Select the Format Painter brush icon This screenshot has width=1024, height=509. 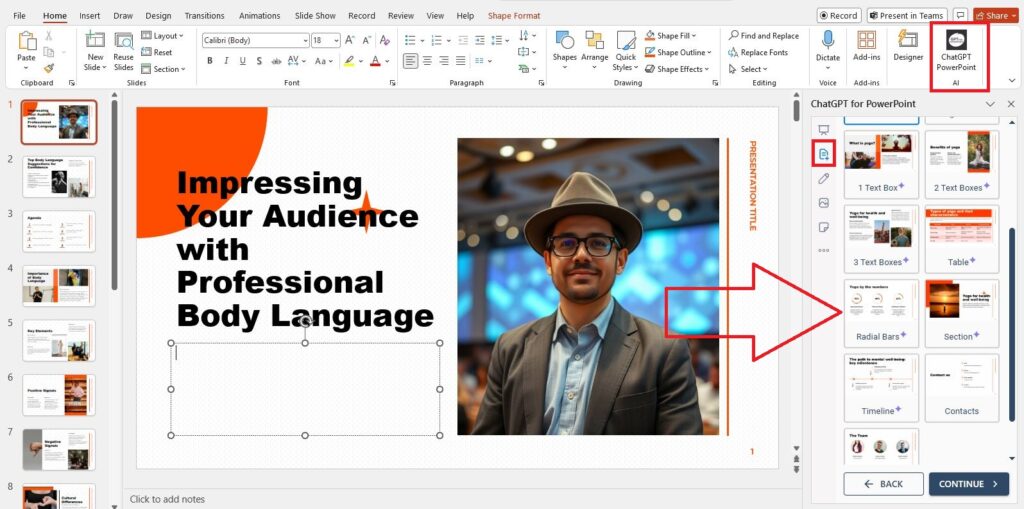coord(49,68)
